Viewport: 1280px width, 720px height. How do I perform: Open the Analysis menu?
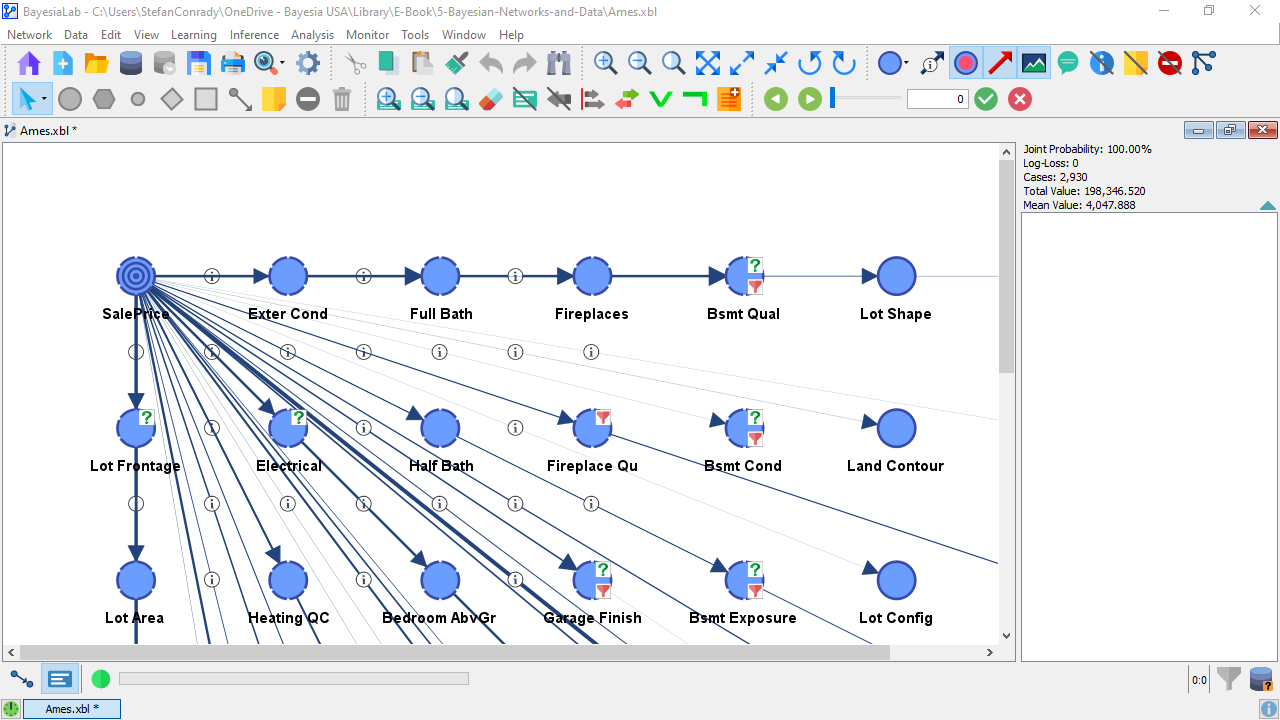313,34
